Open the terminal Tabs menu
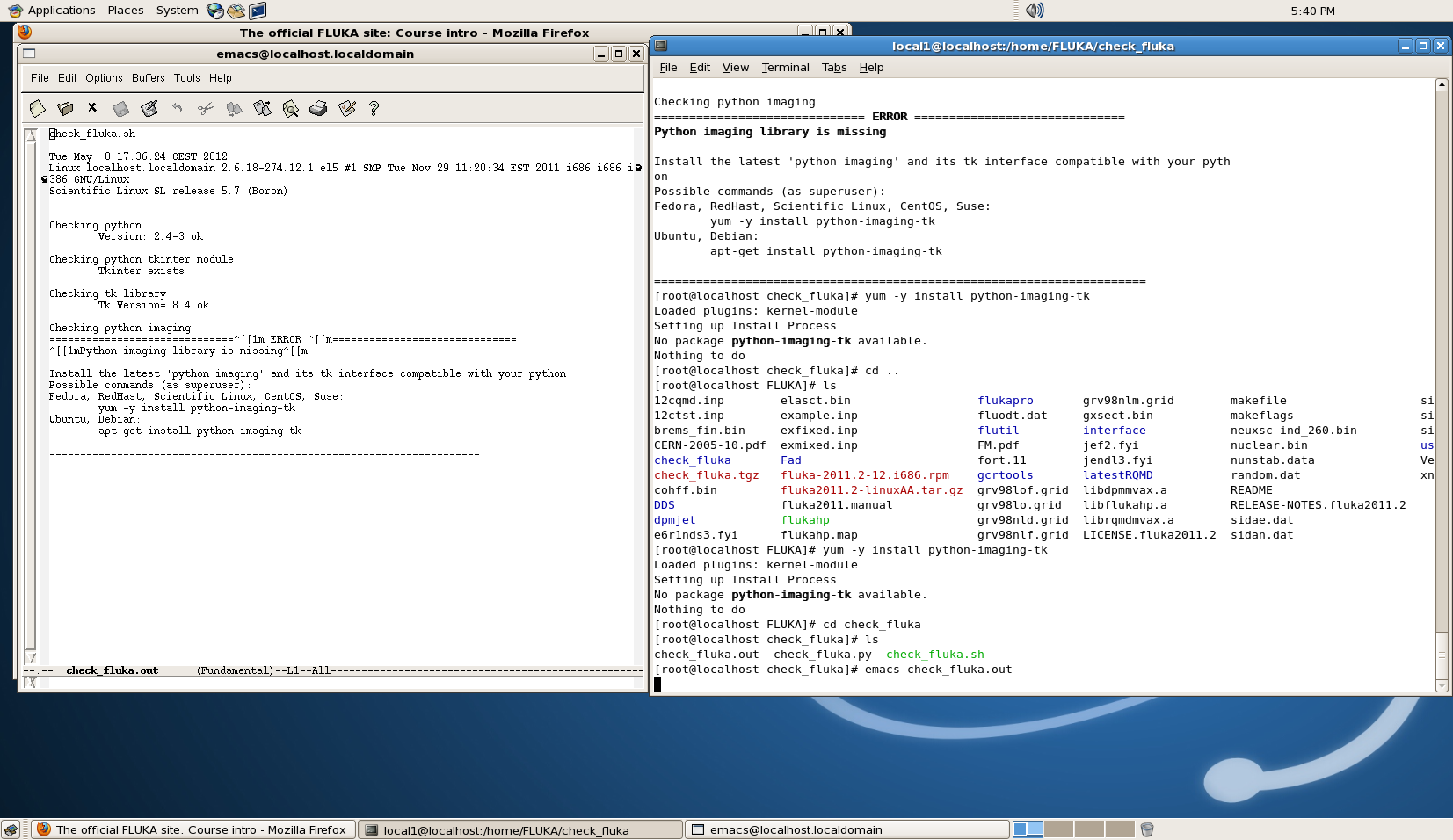Screen dimensions: 1453x840 [x=834, y=68]
